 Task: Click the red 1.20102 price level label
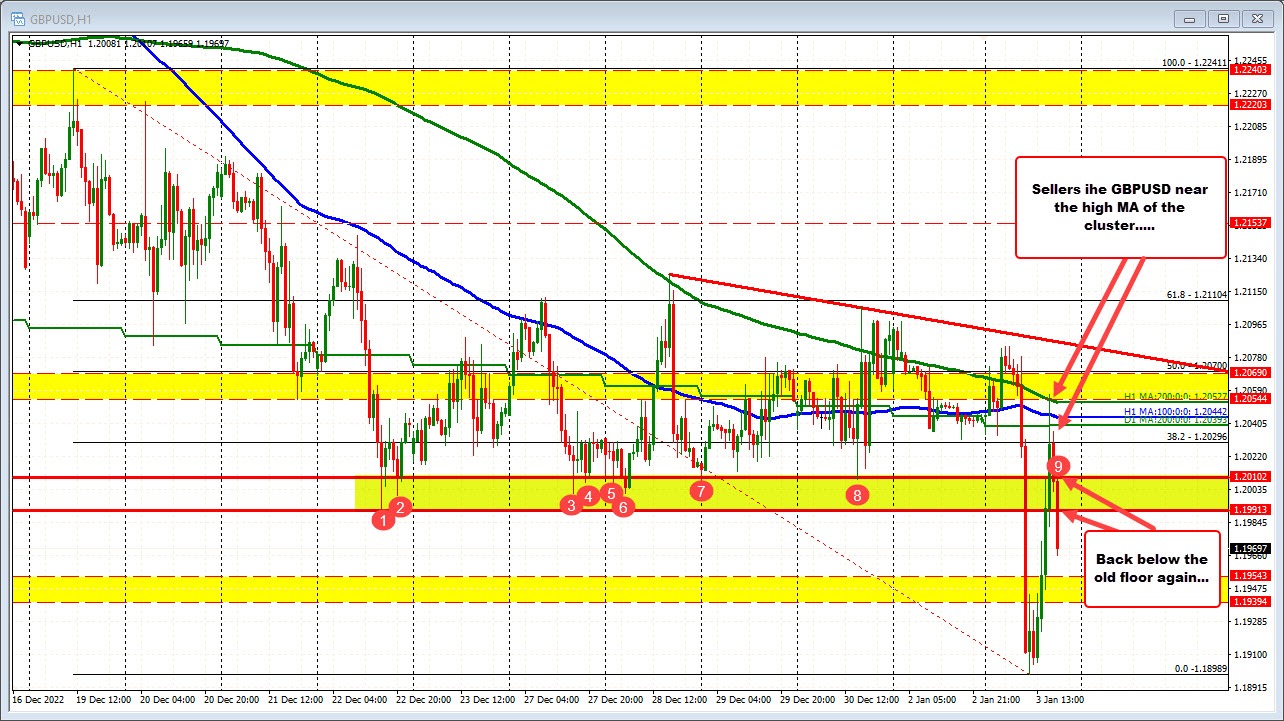(x=1251, y=476)
